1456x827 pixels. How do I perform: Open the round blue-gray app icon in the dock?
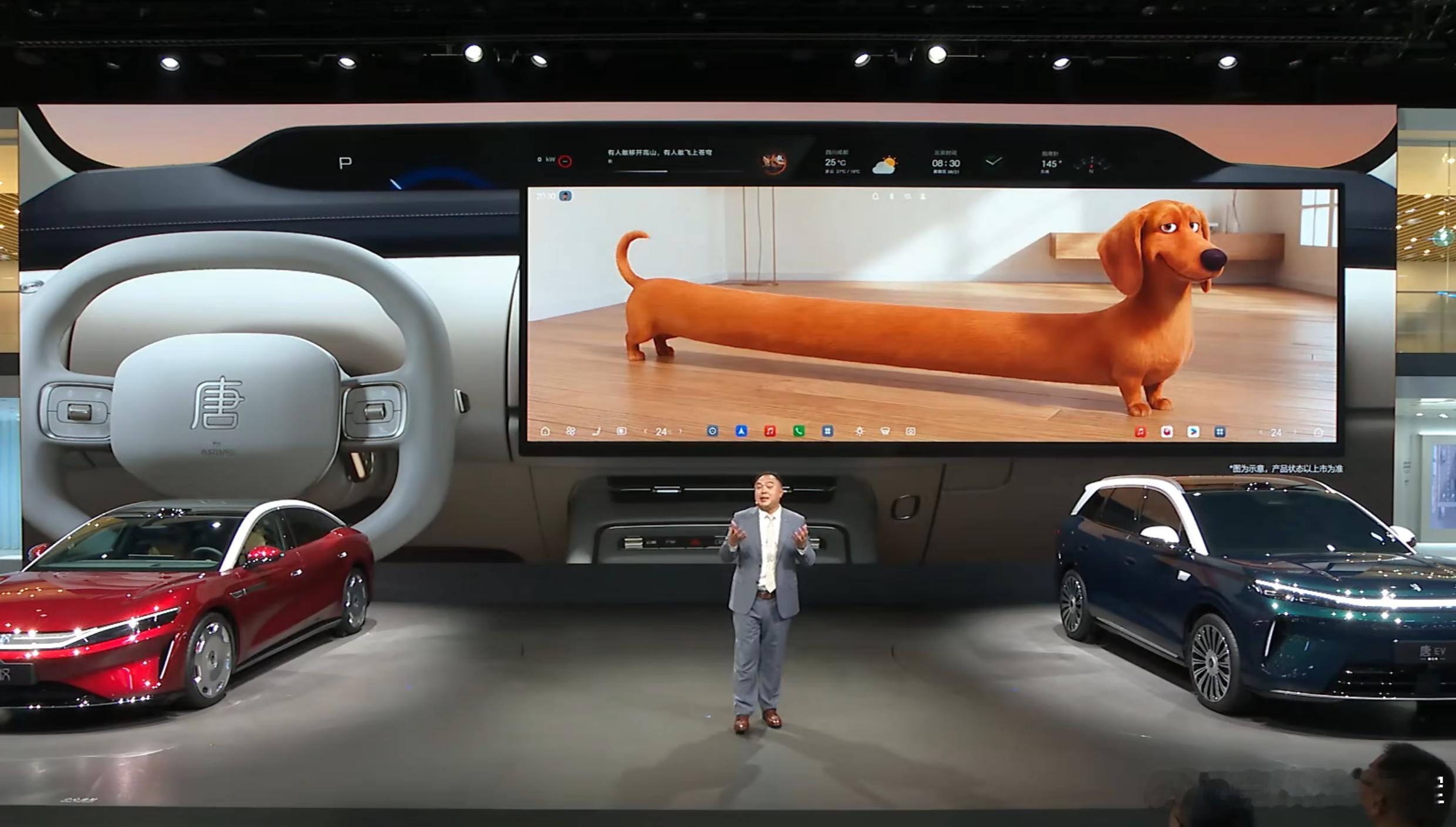click(712, 431)
